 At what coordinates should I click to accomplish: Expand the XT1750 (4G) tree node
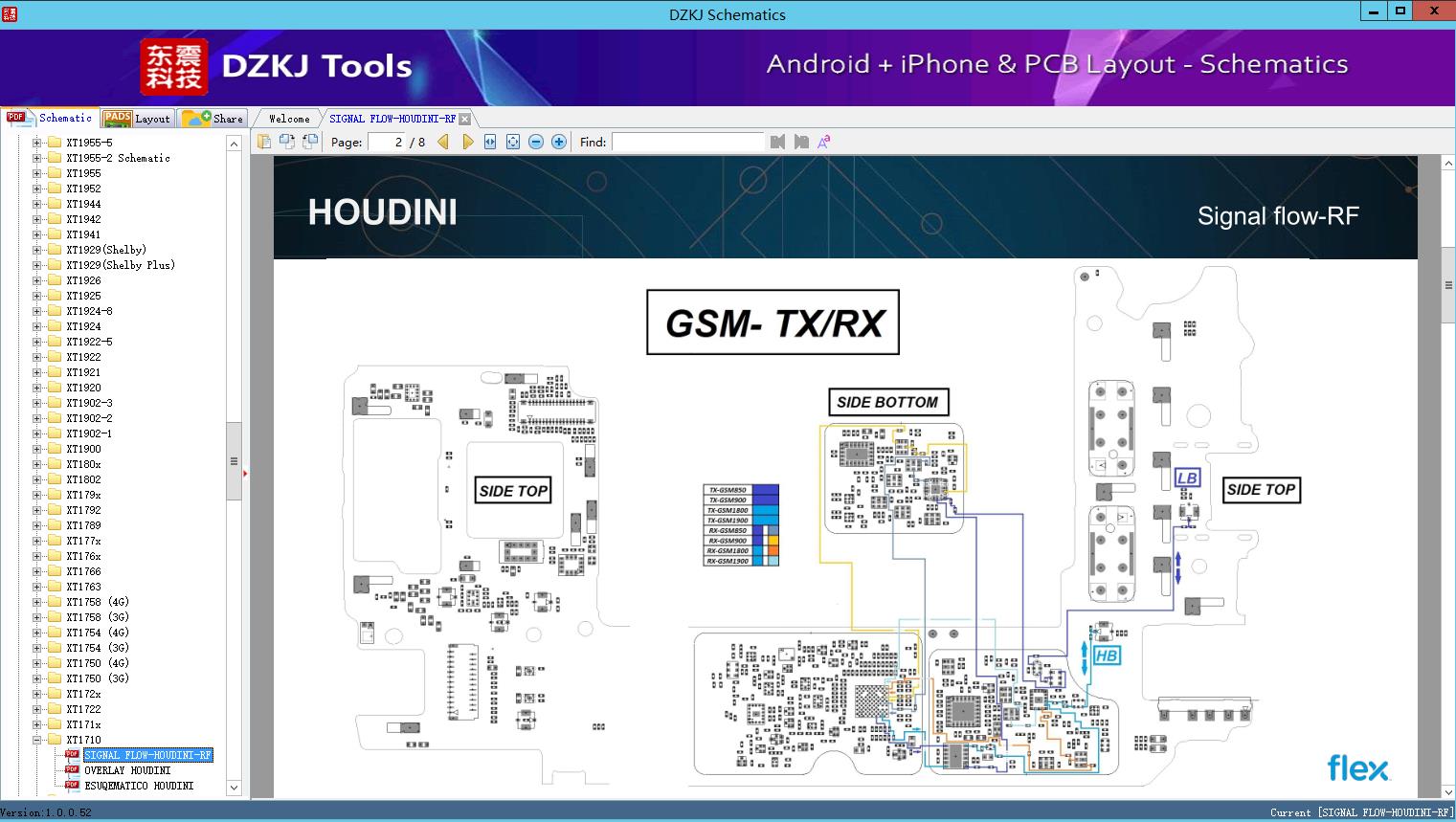click(x=37, y=663)
